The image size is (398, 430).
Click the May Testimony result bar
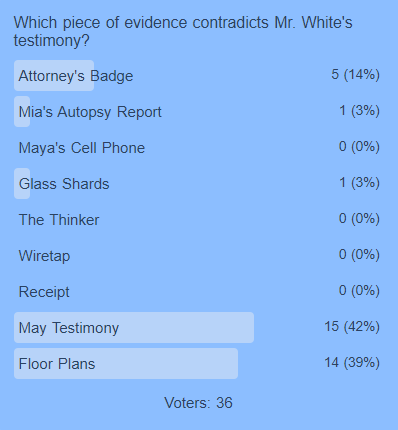click(134, 327)
